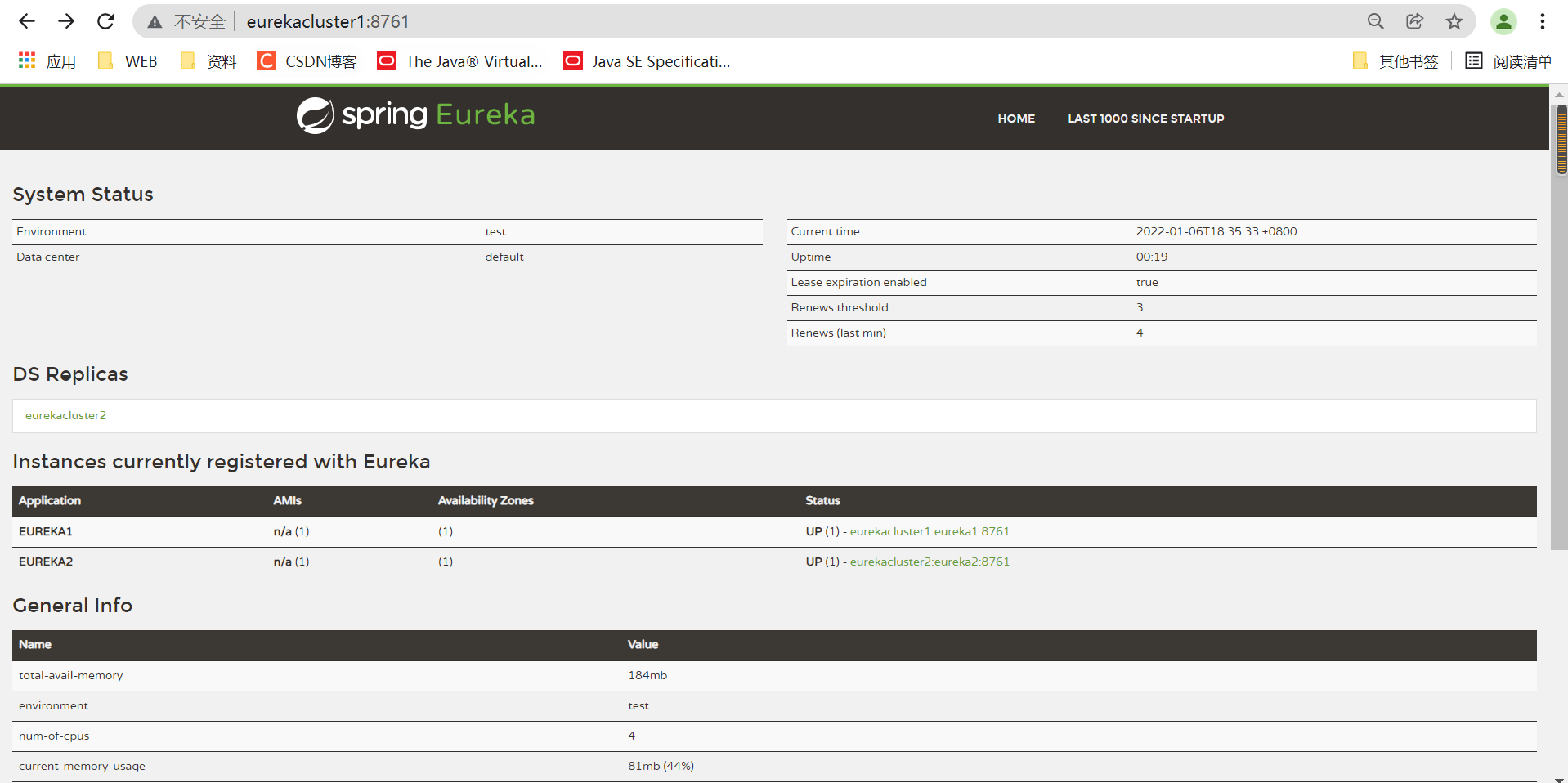This screenshot has width=1568, height=783.
Task: Open the 阅读清单 reading list
Action: coord(1508,61)
